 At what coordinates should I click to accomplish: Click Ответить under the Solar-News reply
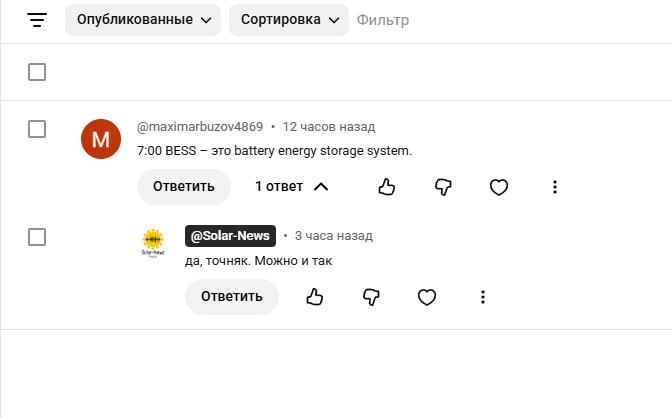(x=232, y=297)
